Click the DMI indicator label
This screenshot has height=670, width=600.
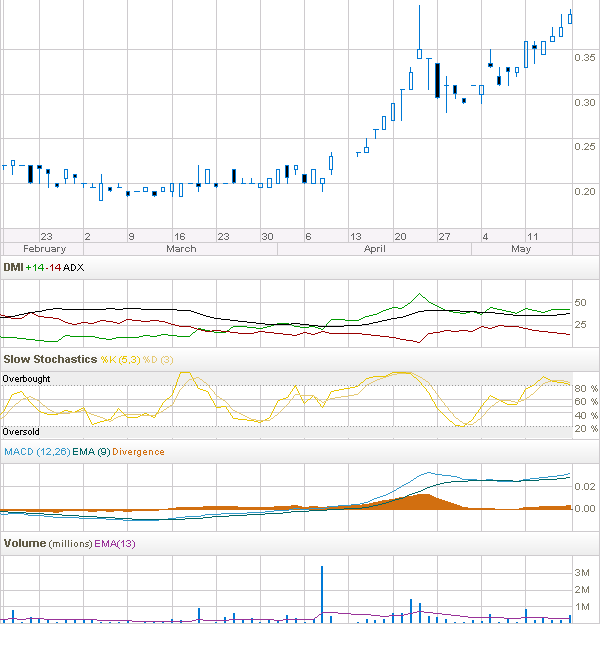pyautogui.click(x=14, y=268)
